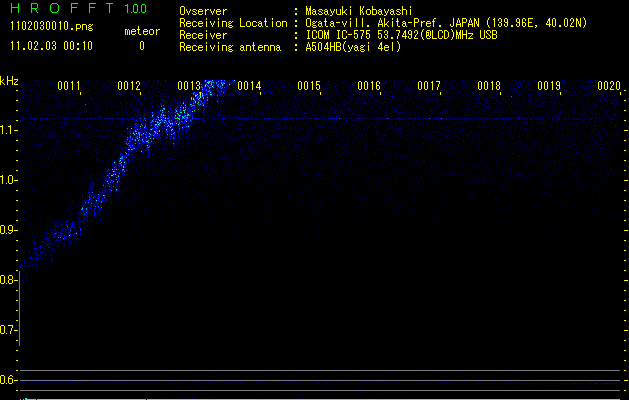Viewport: 629px width, 400px height.
Task: Click the HROFFT 1.0.0 title text
Action: click(78, 8)
